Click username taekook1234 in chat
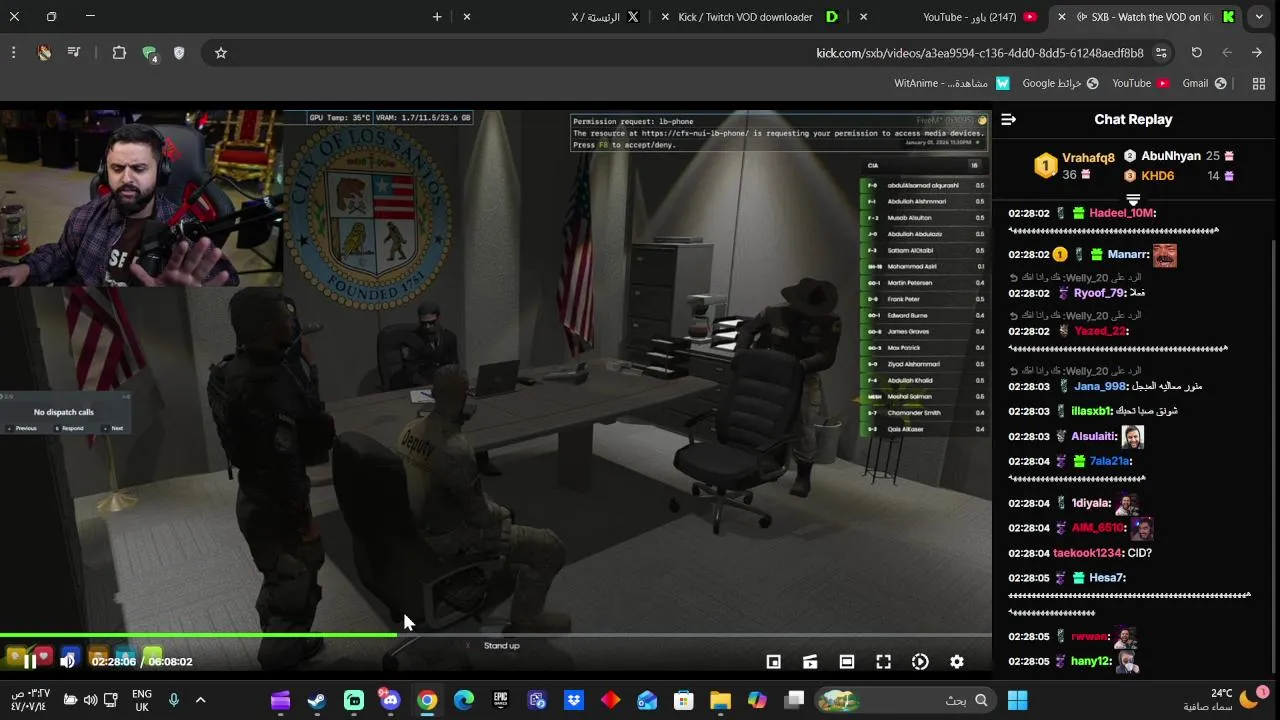The height and width of the screenshot is (720, 1280). (1087, 553)
